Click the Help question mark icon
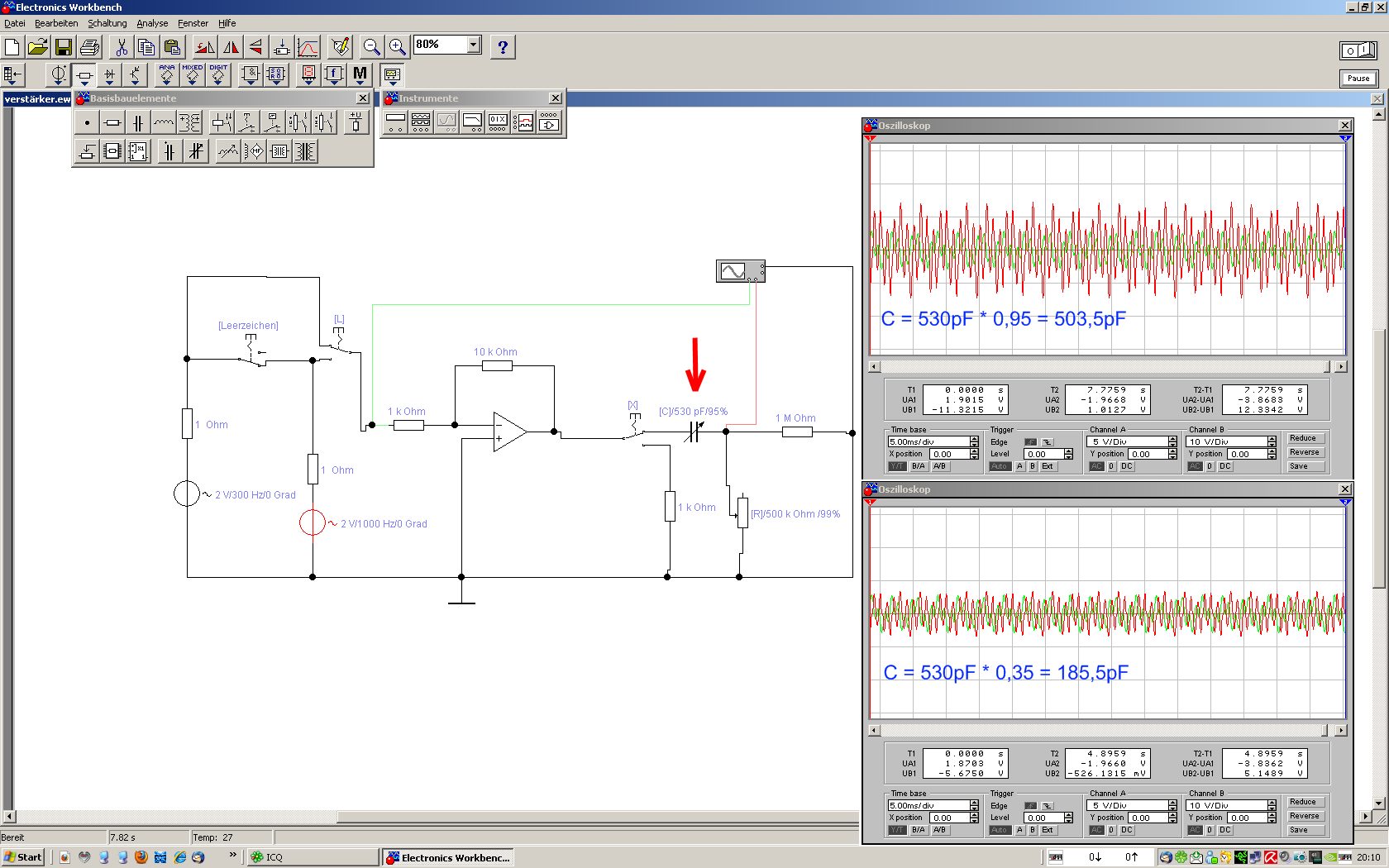 point(503,46)
